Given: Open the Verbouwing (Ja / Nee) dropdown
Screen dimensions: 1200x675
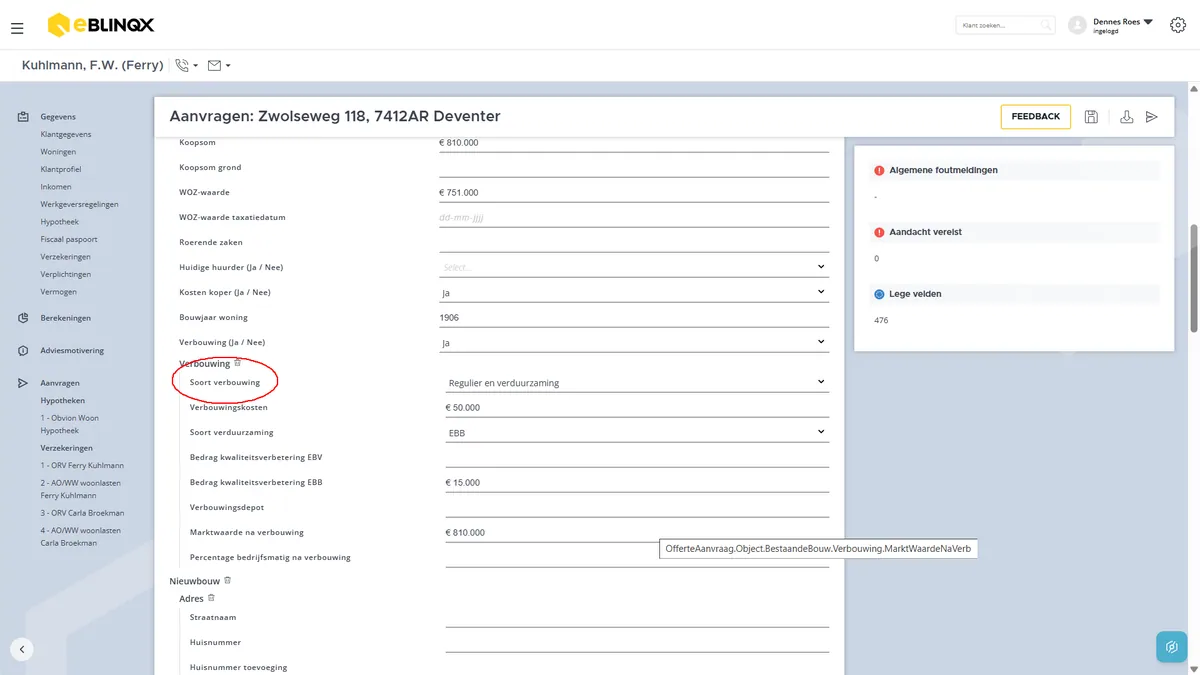Looking at the screenshot, I should [x=634, y=342].
